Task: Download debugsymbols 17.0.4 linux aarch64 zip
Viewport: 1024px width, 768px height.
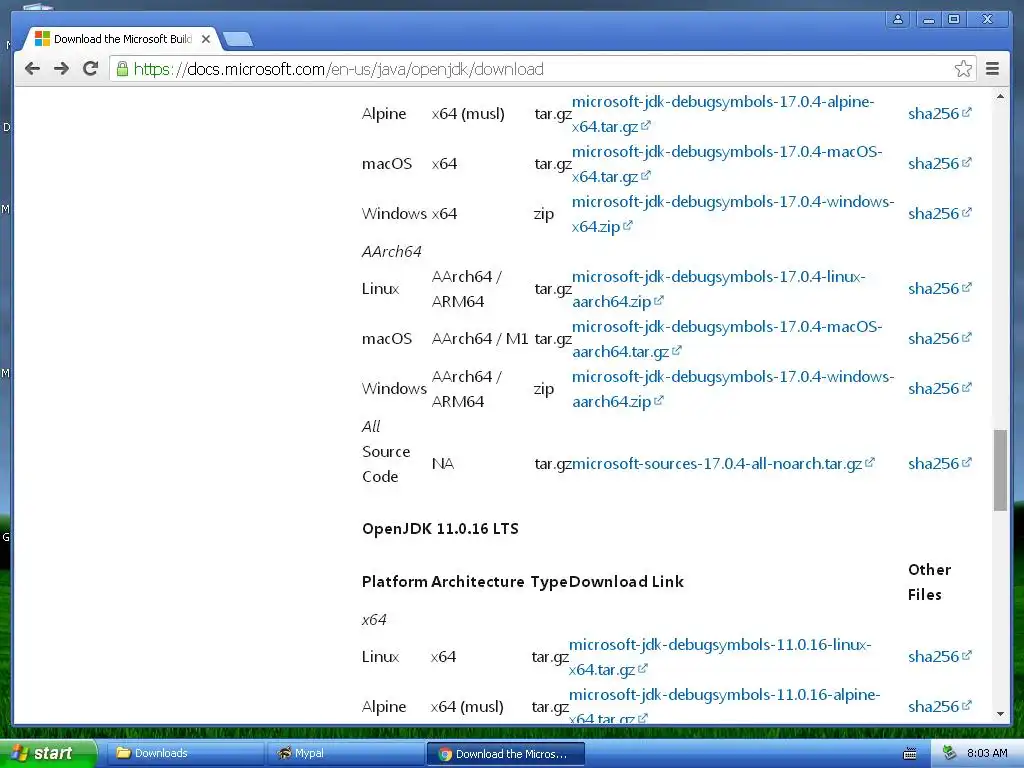Action: tap(719, 289)
